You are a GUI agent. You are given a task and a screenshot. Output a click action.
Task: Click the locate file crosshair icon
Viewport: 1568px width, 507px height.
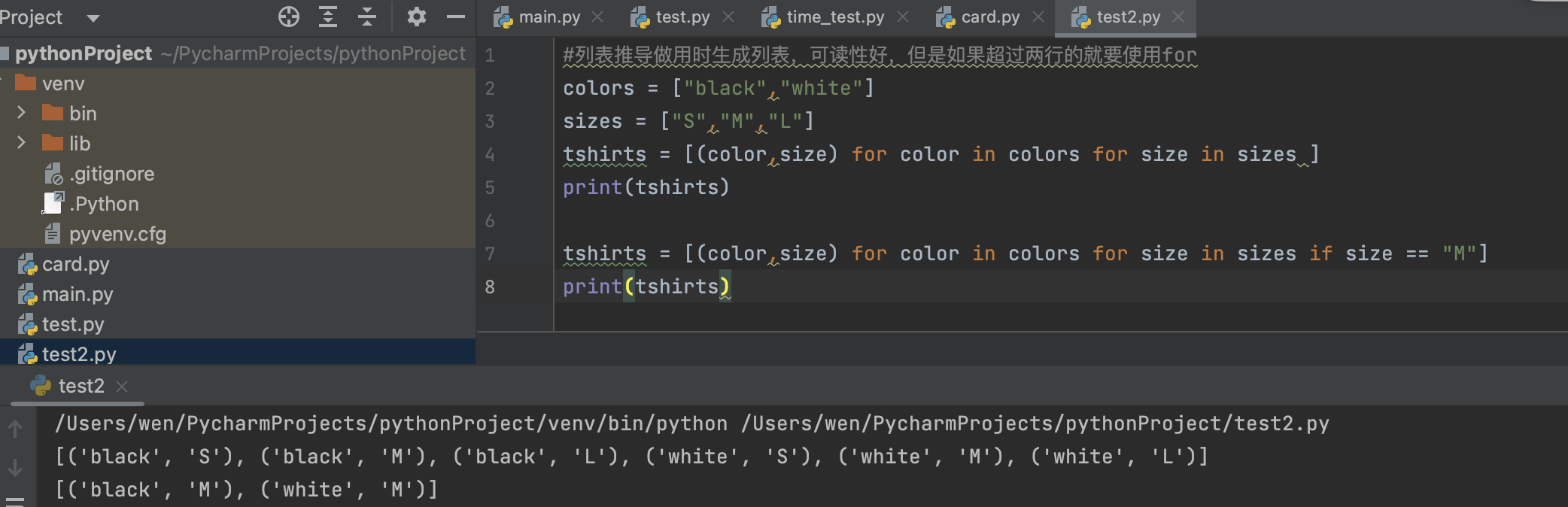pos(289,17)
